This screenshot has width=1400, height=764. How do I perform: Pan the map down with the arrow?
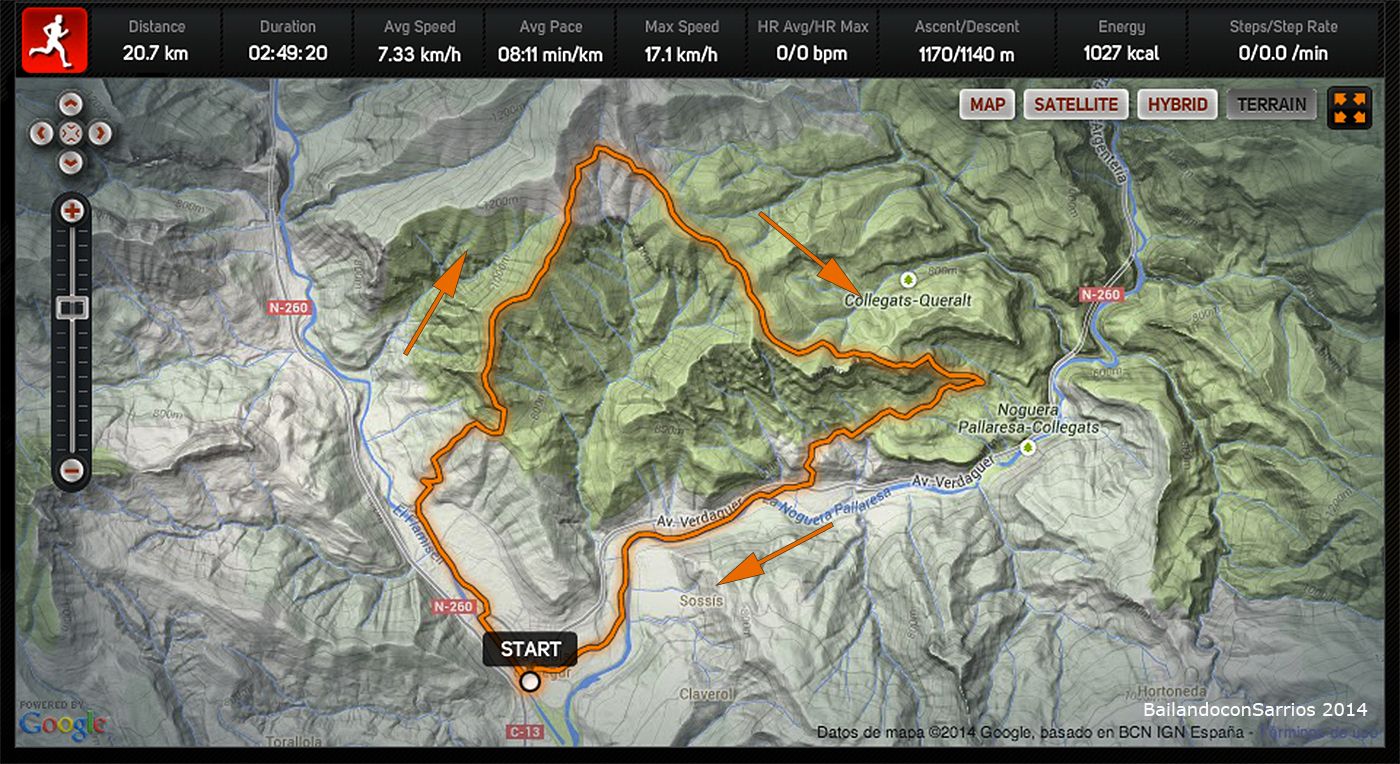tap(70, 162)
